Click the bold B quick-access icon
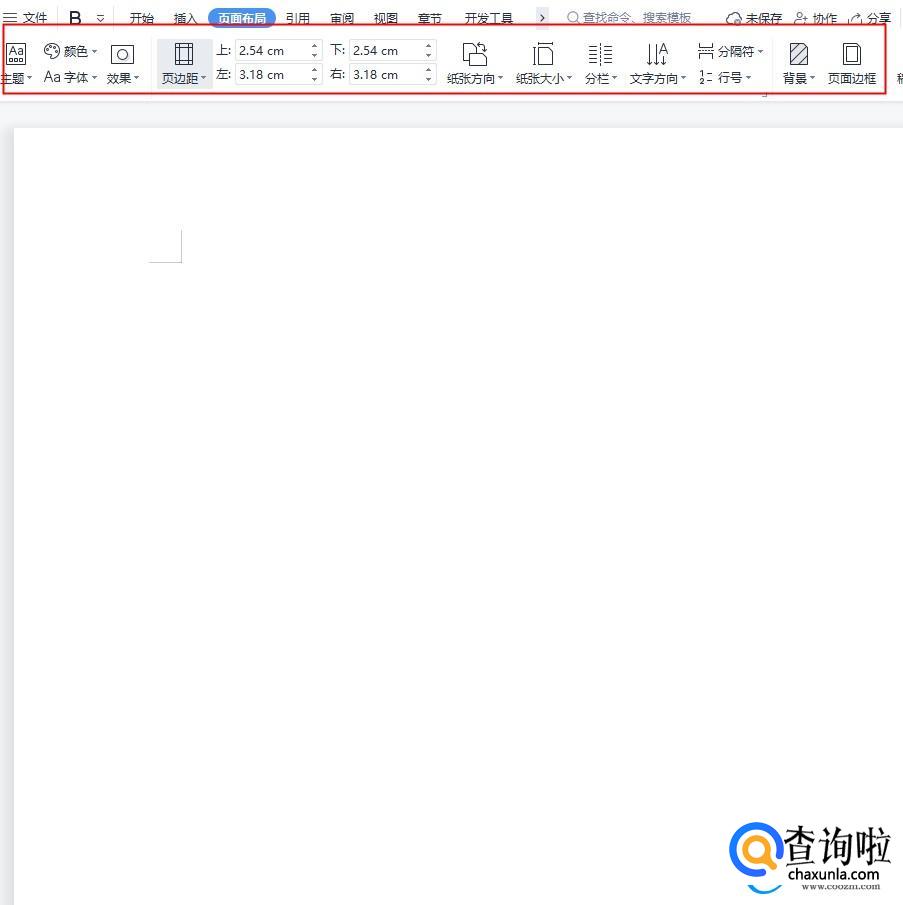Image resolution: width=903 pixels, height=905 pixels. 75,18
